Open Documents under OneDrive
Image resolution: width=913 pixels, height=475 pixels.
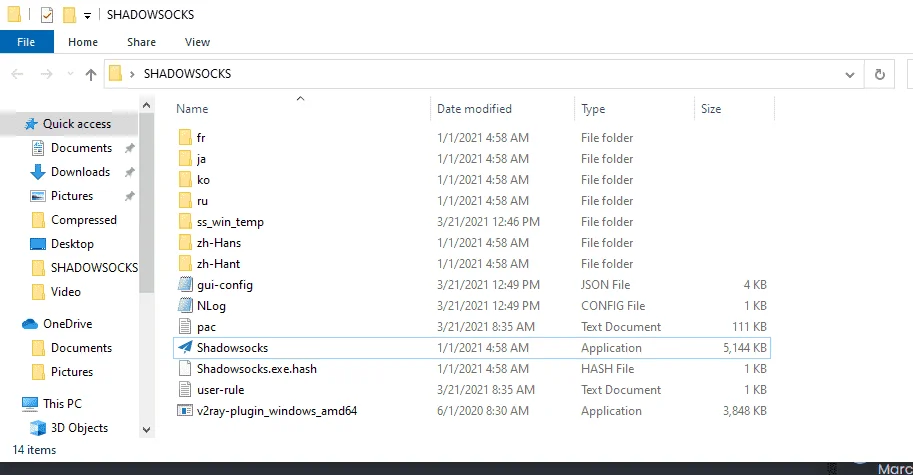[82, 348]
